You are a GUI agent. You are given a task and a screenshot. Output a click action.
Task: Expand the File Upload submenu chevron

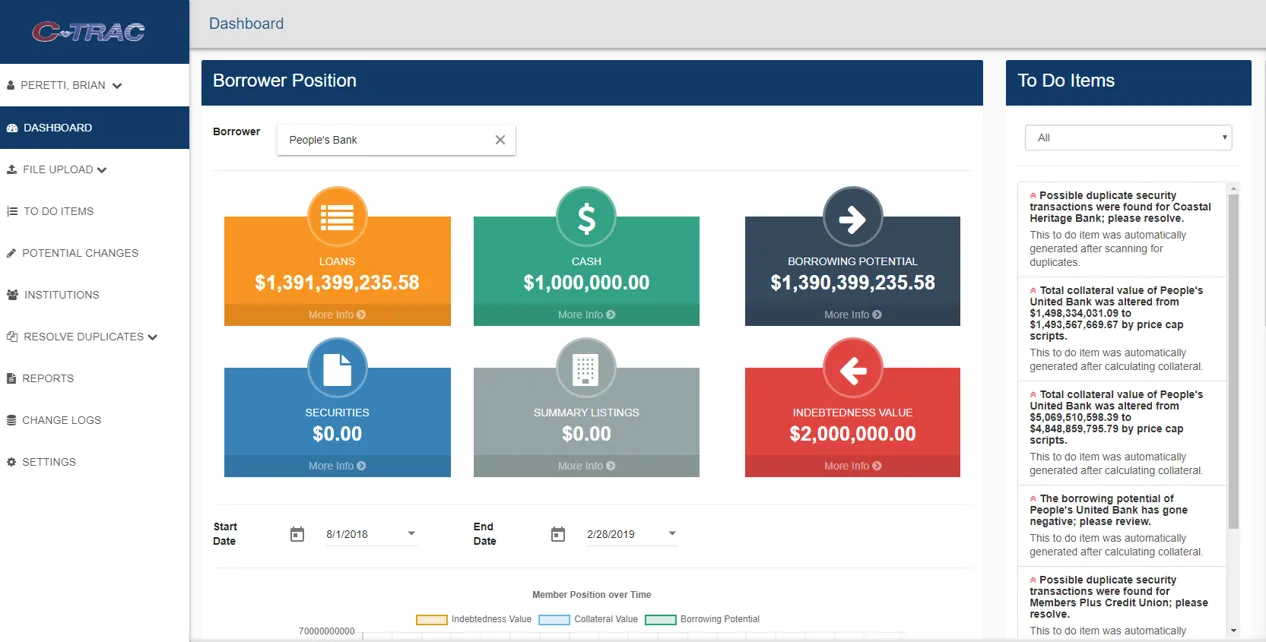point(102,170)
